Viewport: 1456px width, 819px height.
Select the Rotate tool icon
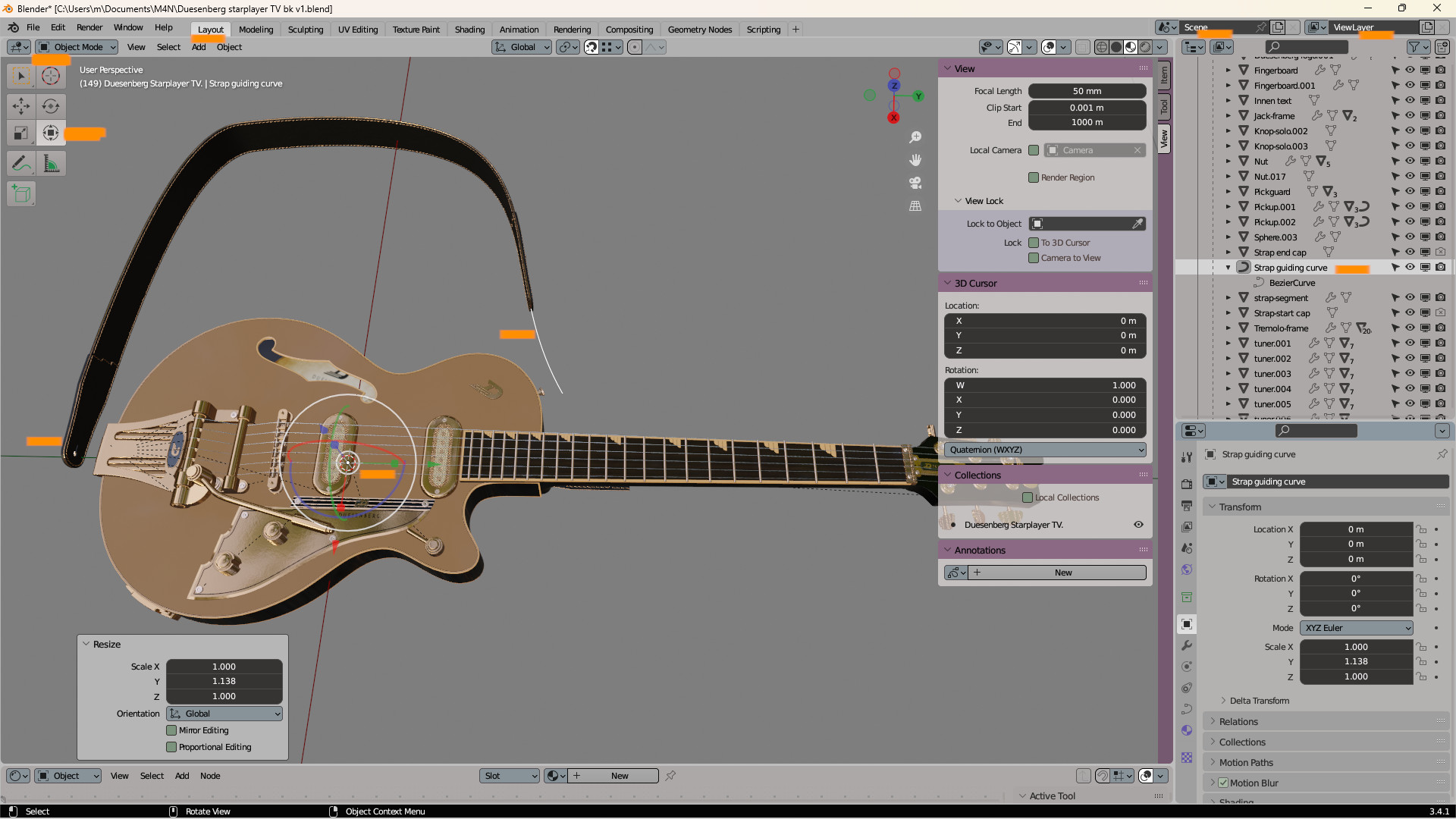[51, 106]
